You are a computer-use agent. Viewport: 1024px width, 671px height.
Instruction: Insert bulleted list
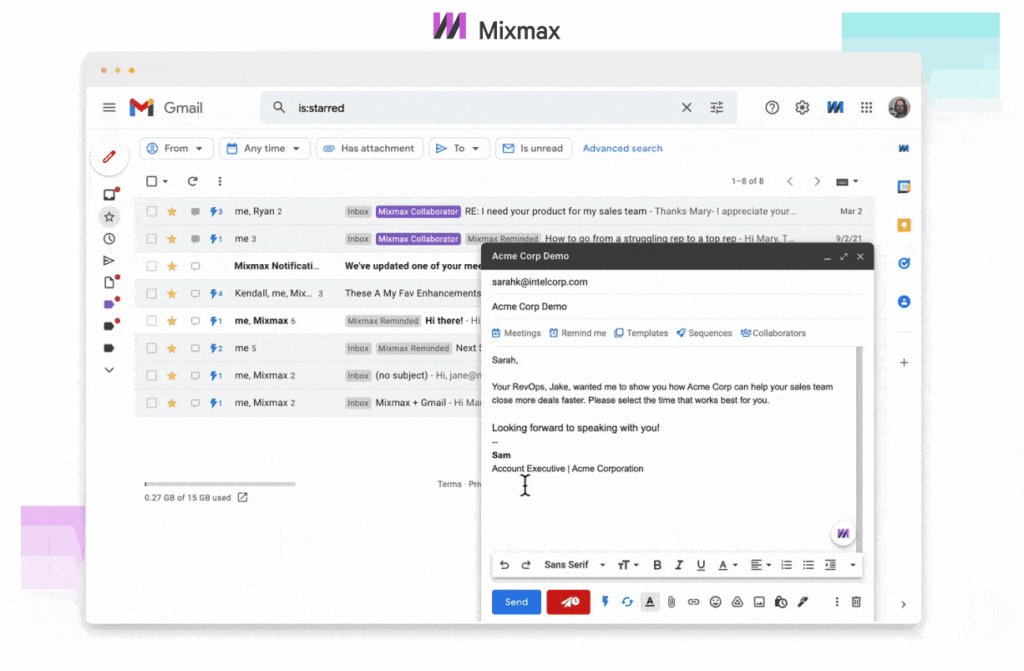808,565
